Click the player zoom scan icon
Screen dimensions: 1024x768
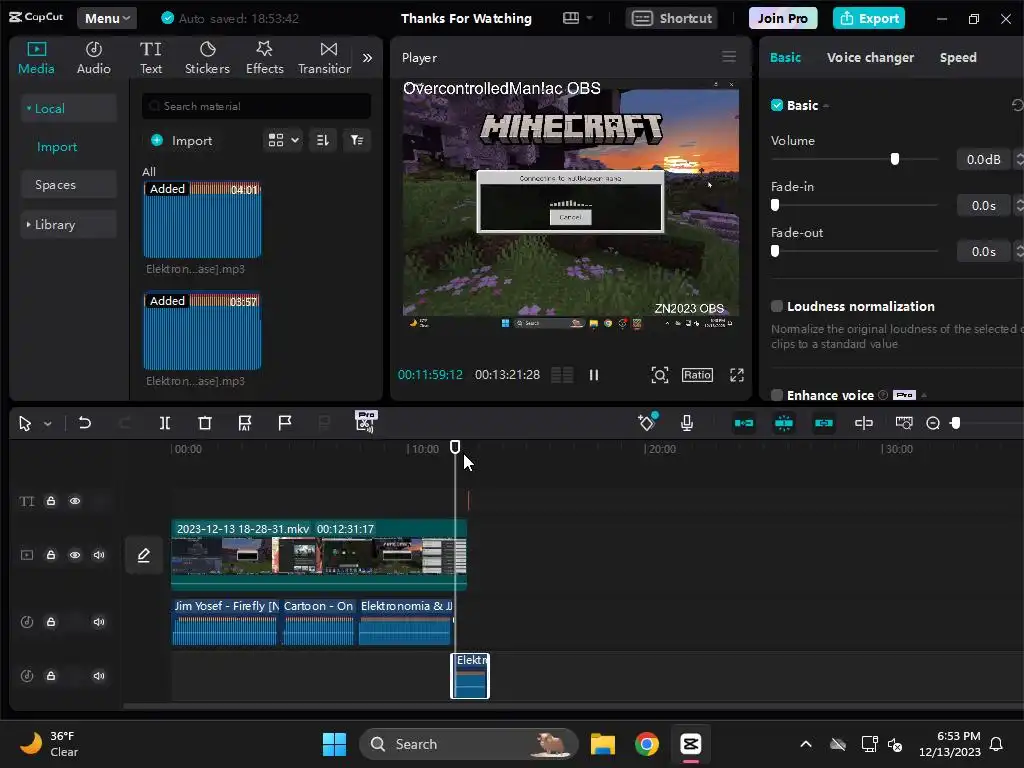(660, 375)
